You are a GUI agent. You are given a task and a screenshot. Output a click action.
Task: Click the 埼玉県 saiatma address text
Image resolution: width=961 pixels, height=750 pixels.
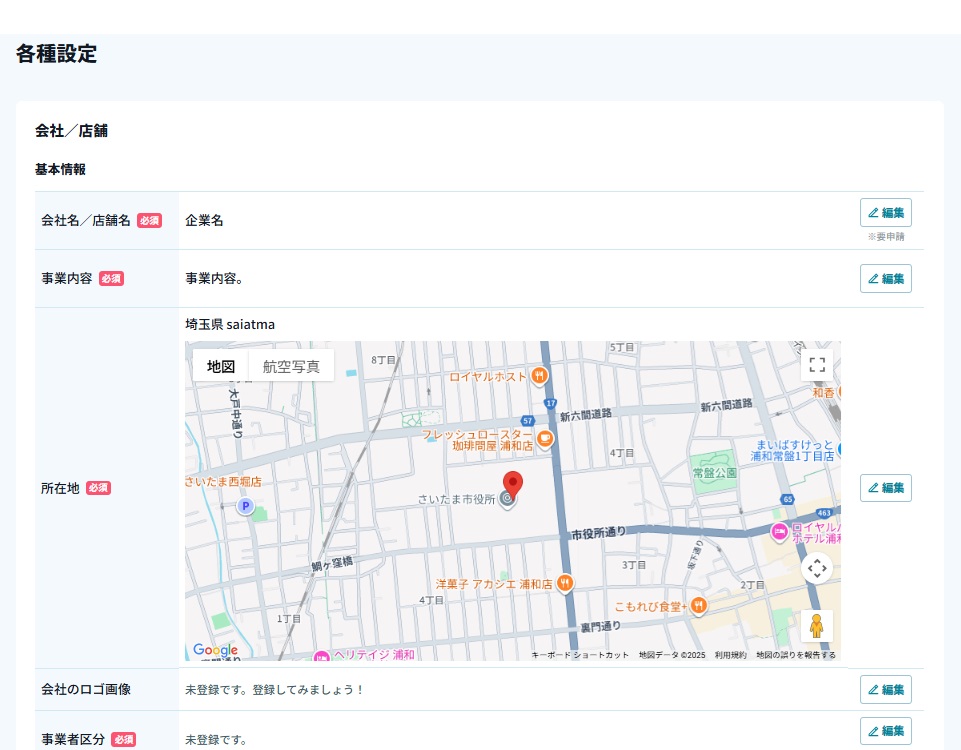tap(230, 324)
